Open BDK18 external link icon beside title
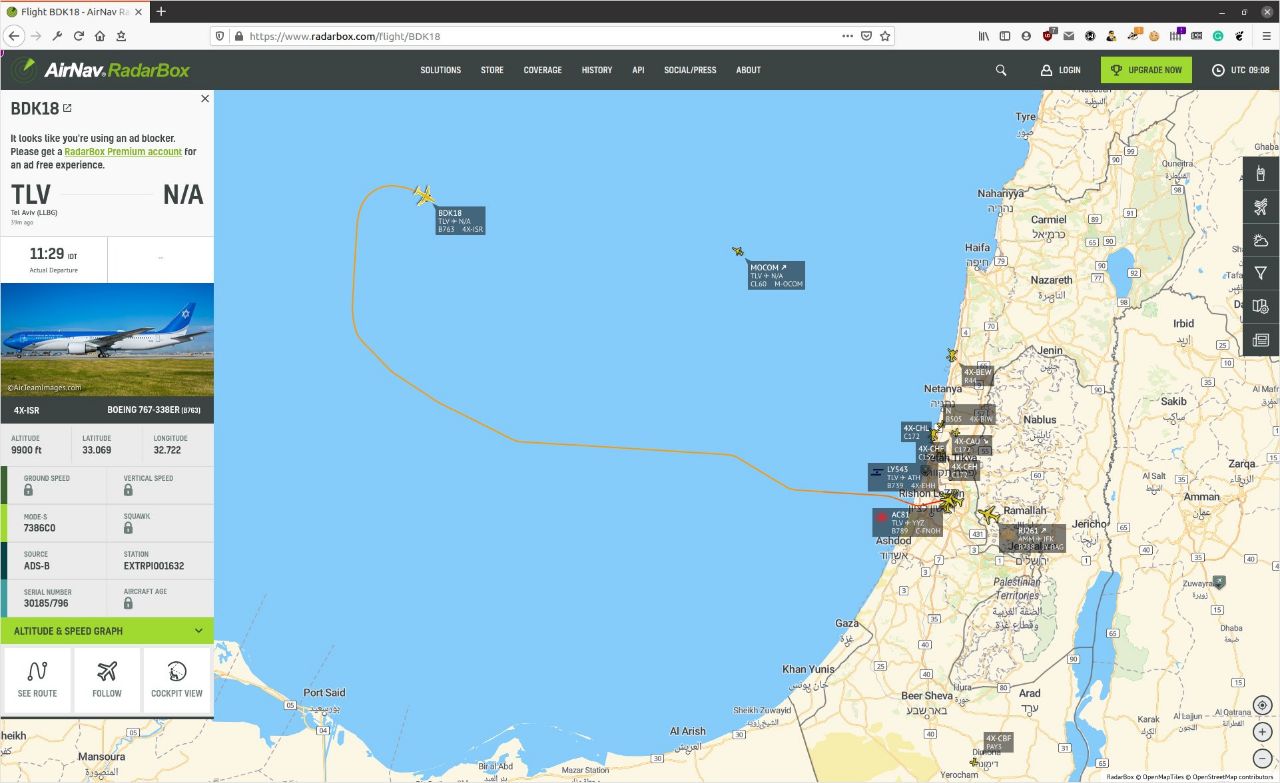 tap(67, 108)
